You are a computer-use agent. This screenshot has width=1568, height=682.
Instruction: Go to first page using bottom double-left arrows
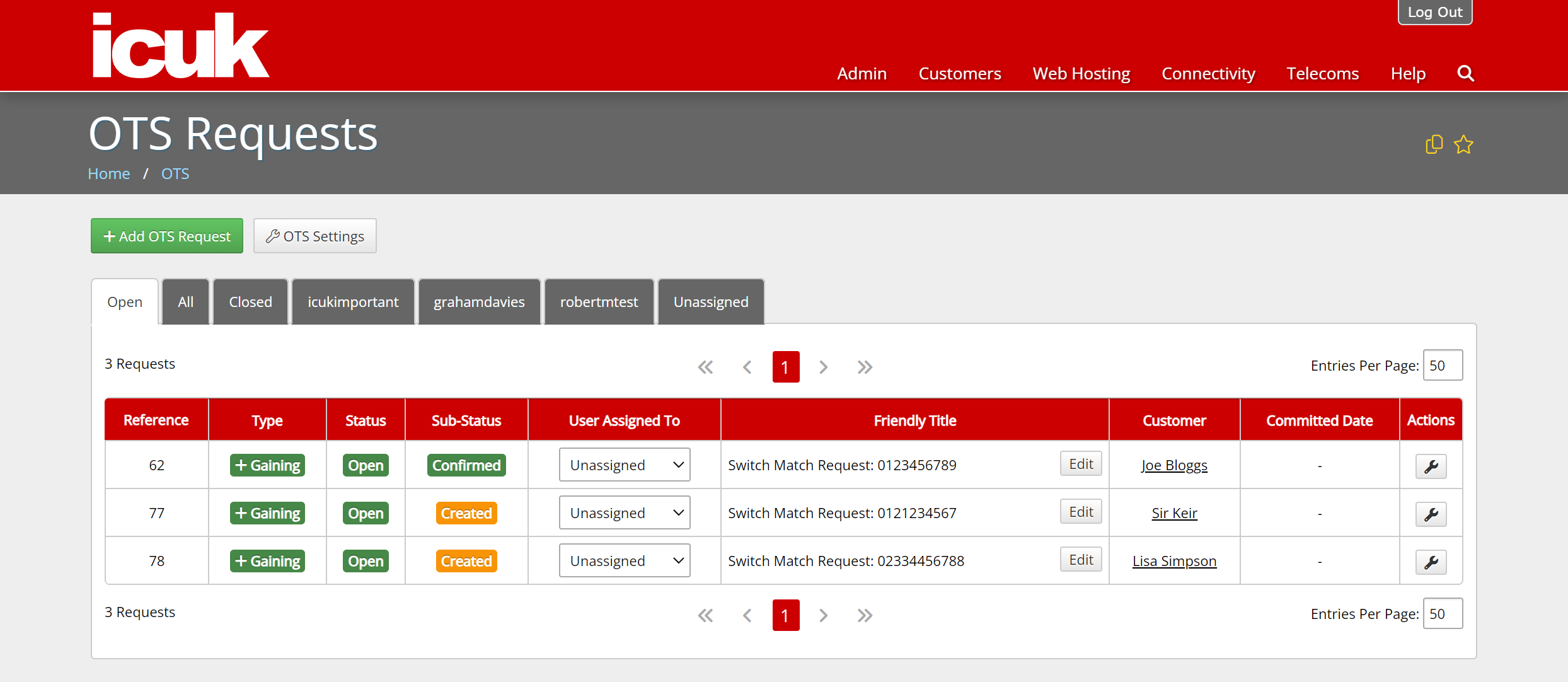[x=705, y=615]
